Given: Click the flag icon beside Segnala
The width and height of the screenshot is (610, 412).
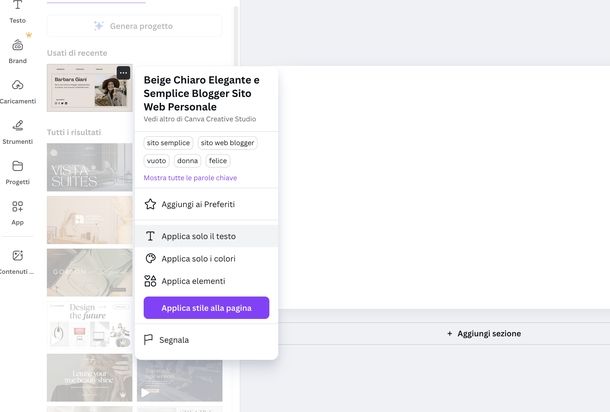Looking at the screenshot, I should tap(148, 340).
